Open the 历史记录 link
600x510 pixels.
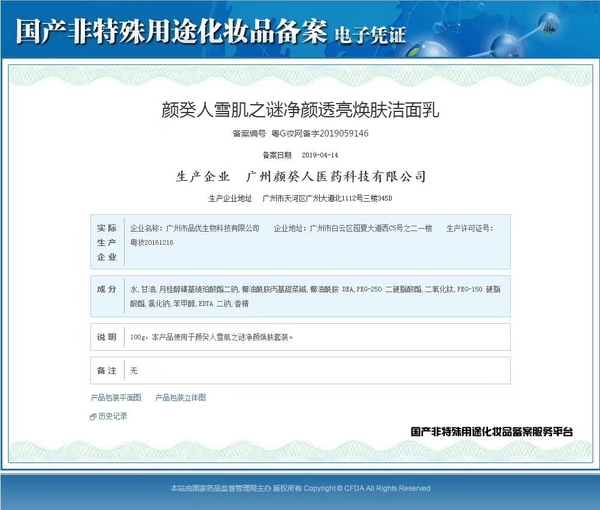[x=112, y=416]
